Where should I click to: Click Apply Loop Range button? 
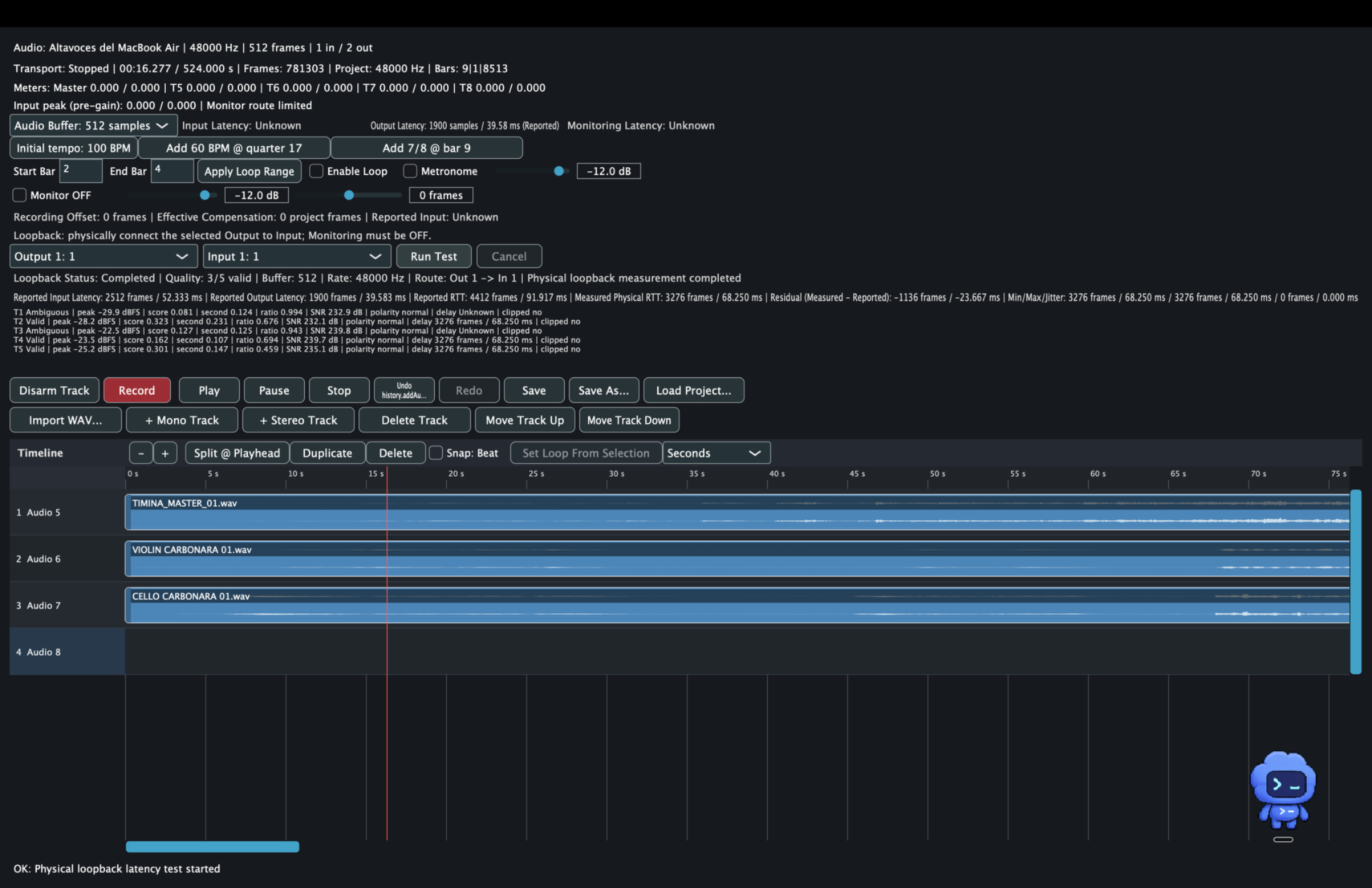[249, 171]
